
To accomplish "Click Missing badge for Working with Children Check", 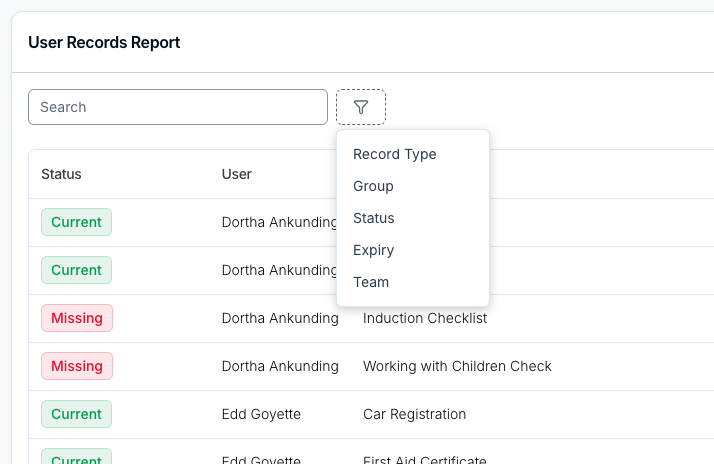I will click(76, 366).
